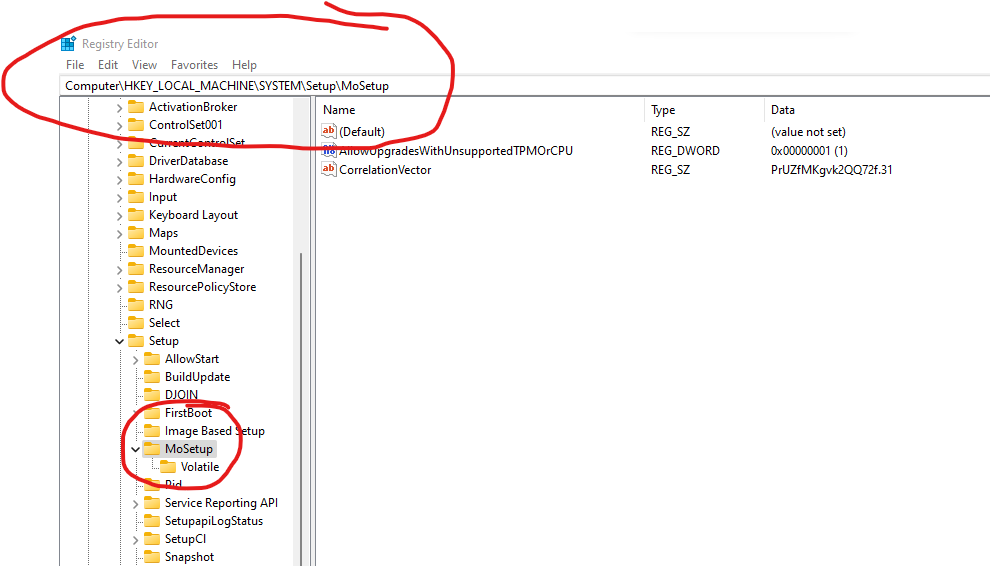Select the BuildUpdate folder icon
This screenshot has width=990, height=566.
click(152, 376)
